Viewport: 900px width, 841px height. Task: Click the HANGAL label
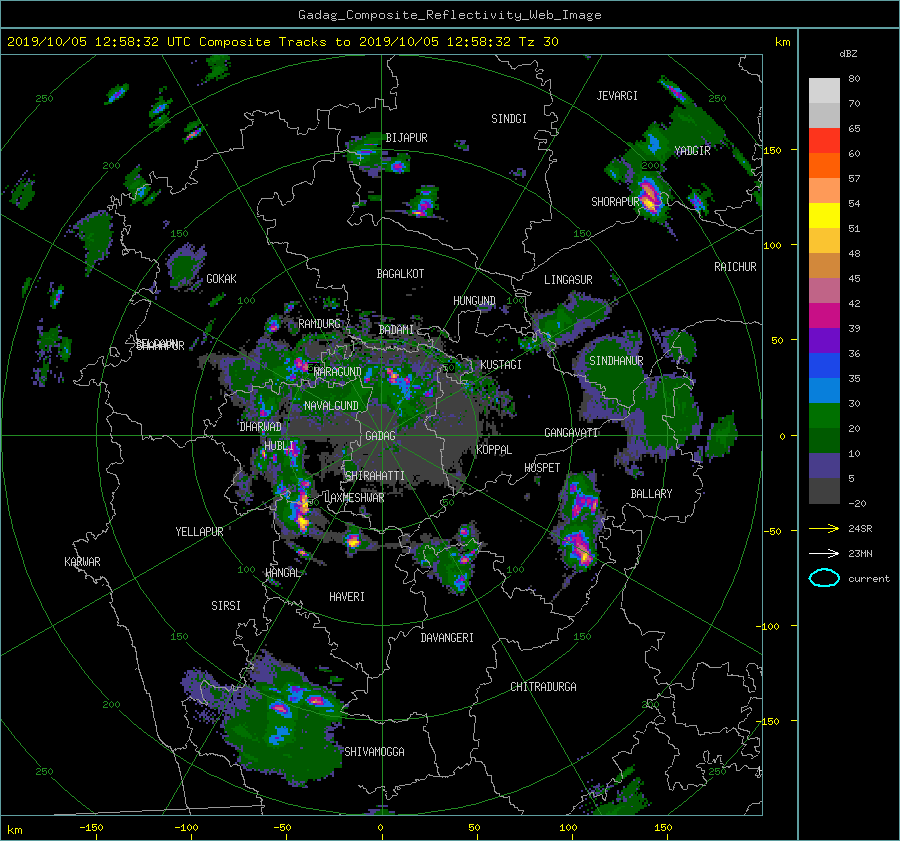pos(282,573)
